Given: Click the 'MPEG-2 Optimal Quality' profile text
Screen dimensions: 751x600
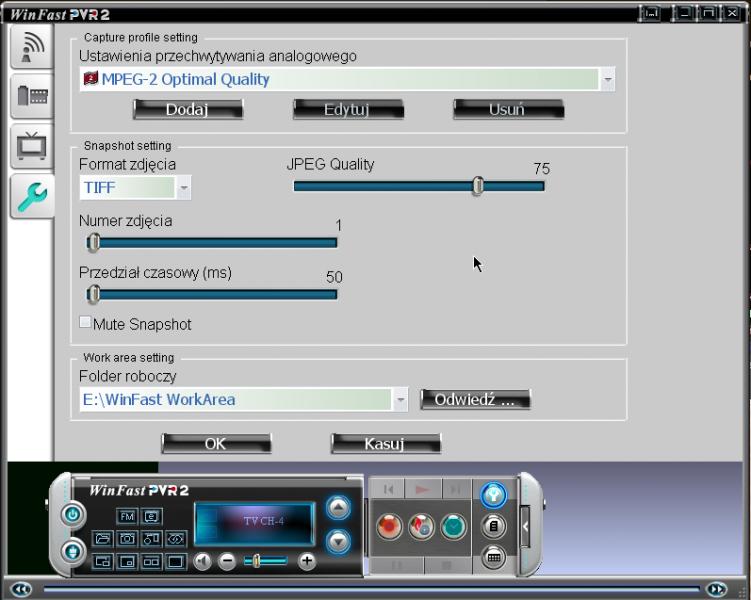Looking at the screenshot, I should coord(185,79).
